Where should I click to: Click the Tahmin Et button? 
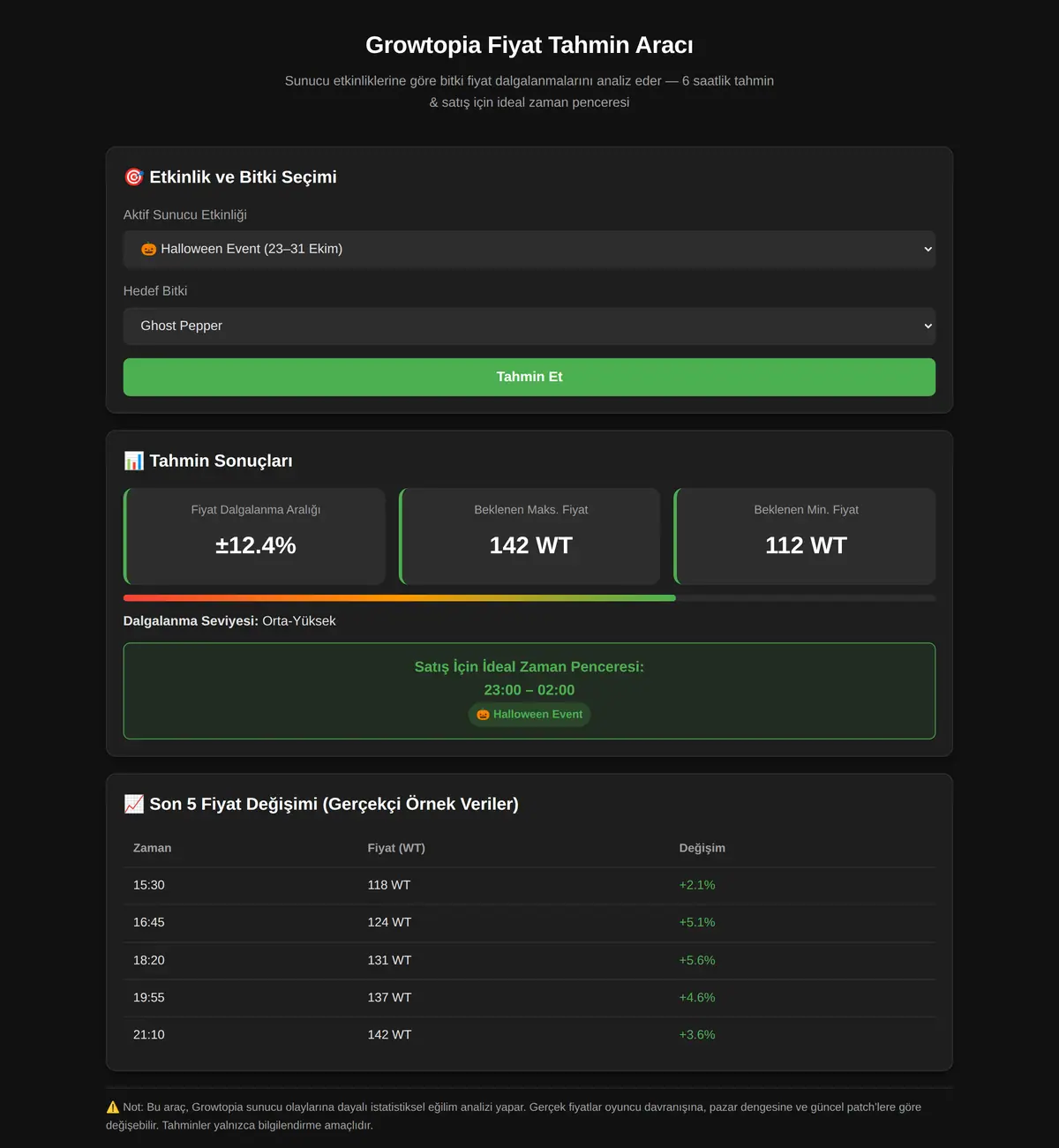(x=529, y=377)
